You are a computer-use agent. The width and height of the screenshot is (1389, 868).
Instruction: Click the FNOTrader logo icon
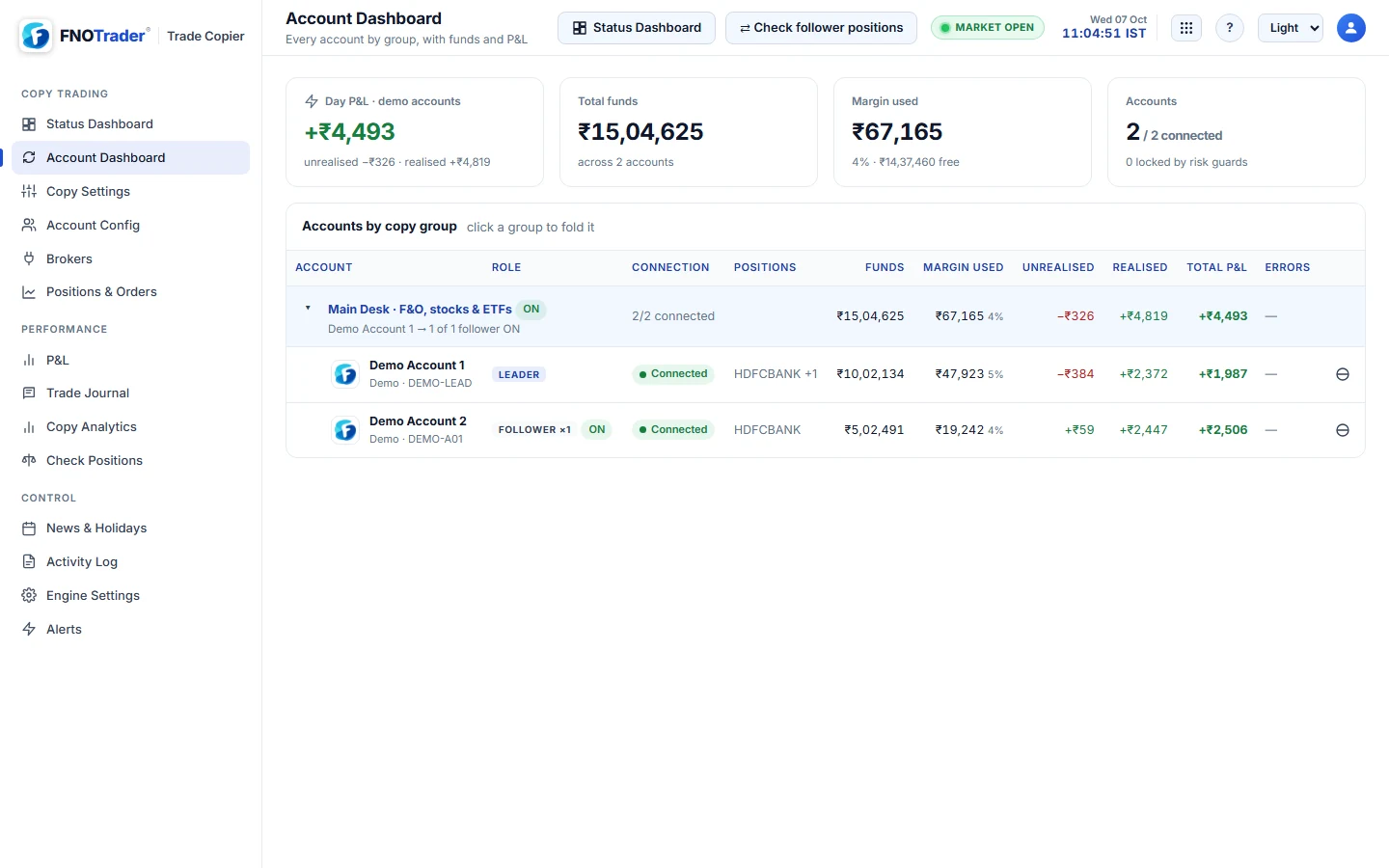[x=36, y=36]
